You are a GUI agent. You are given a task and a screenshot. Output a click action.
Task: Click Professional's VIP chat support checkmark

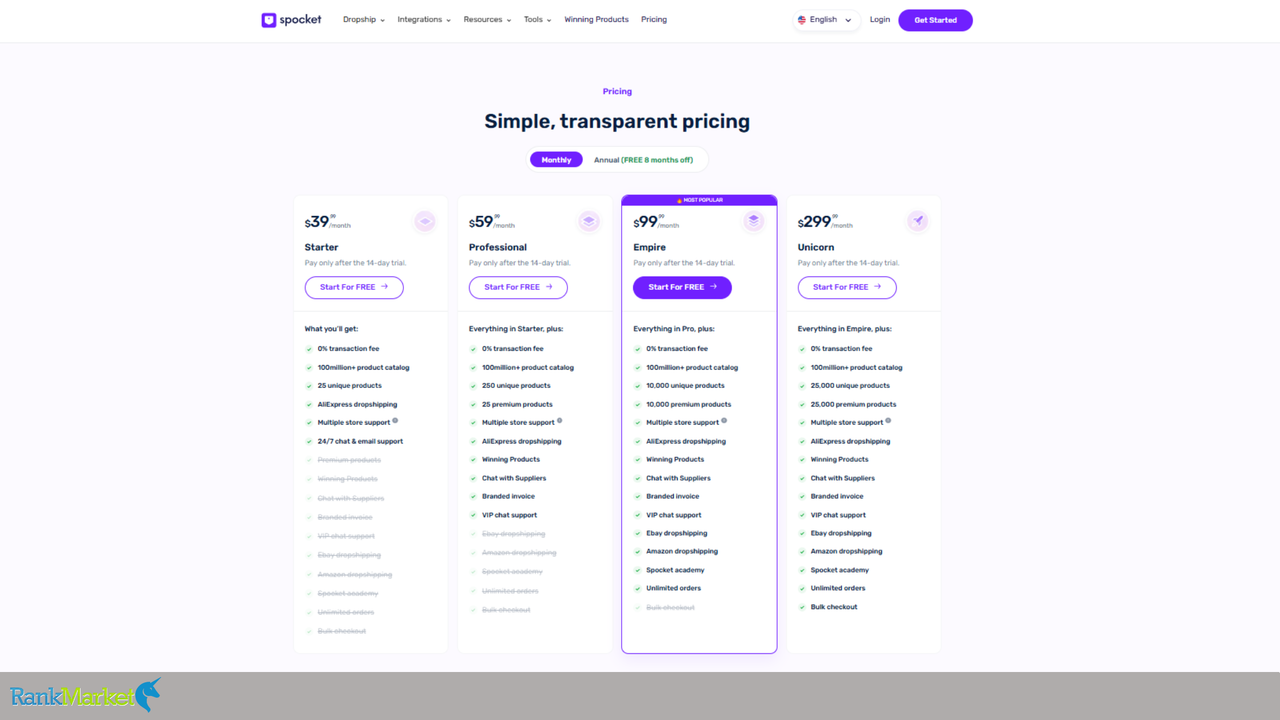473,515
